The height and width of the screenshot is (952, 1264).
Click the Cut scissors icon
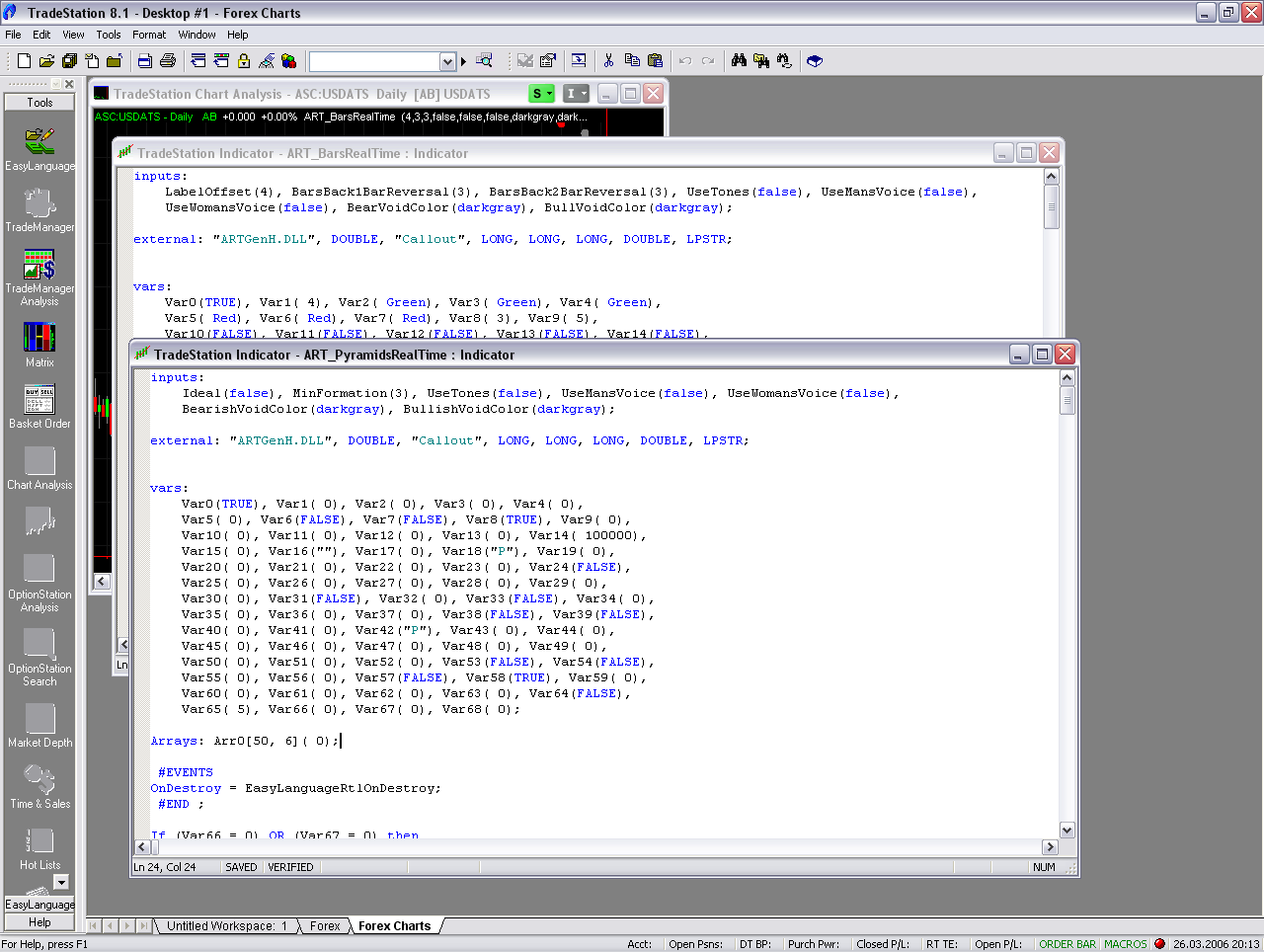click(x=608, y=61)
